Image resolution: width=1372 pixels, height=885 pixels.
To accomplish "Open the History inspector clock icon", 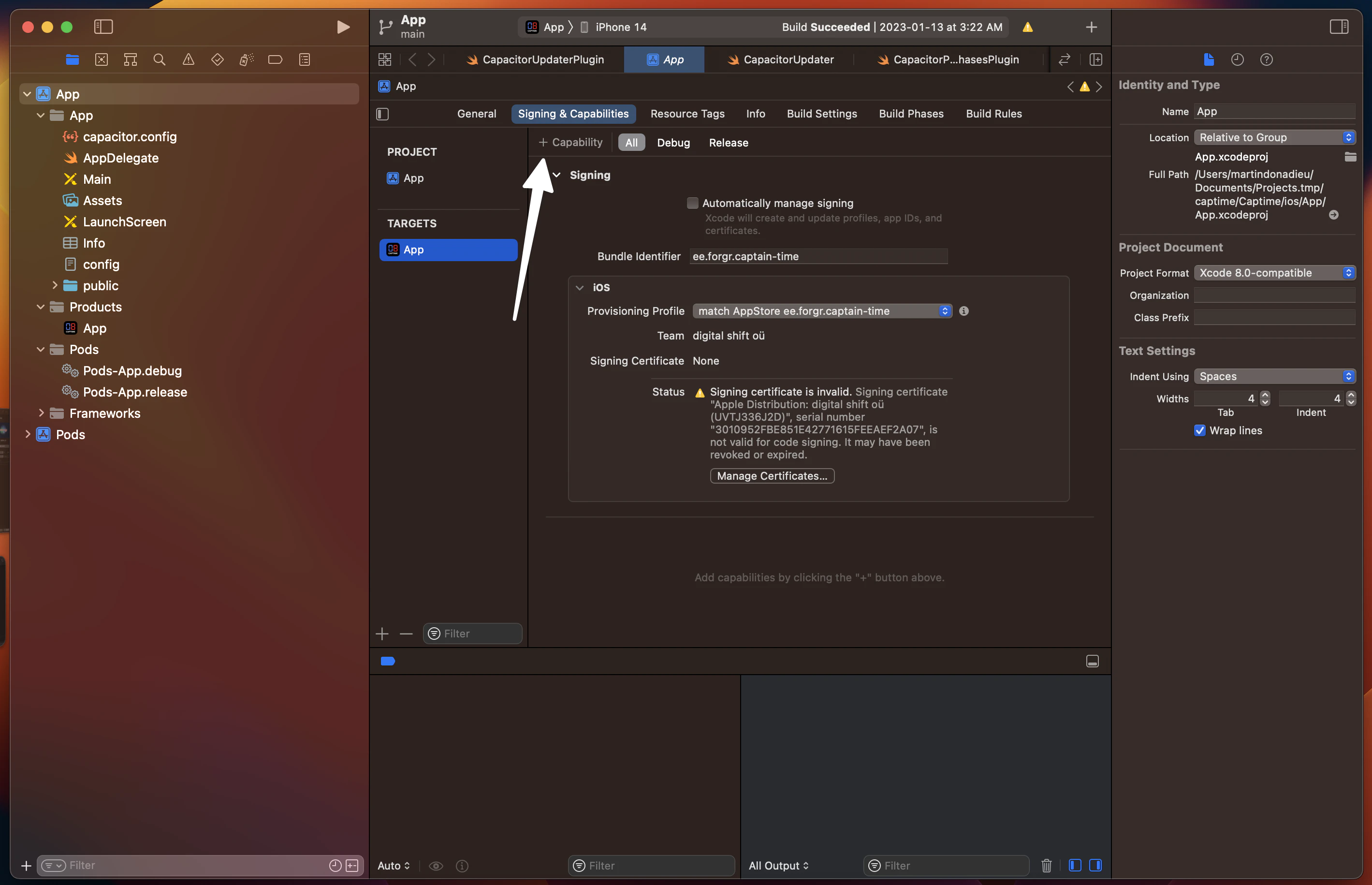I will (1238, 59).
